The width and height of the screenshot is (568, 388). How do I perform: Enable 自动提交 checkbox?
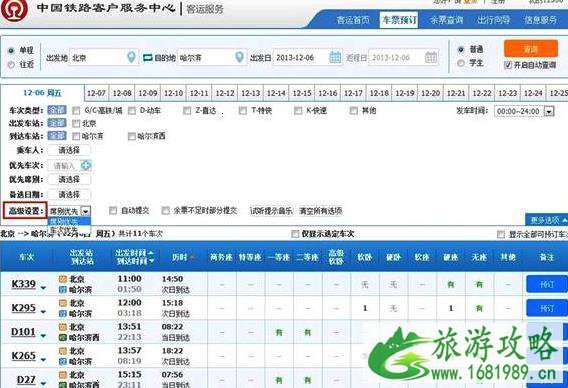pyautogui.click(x=113, y=210)
